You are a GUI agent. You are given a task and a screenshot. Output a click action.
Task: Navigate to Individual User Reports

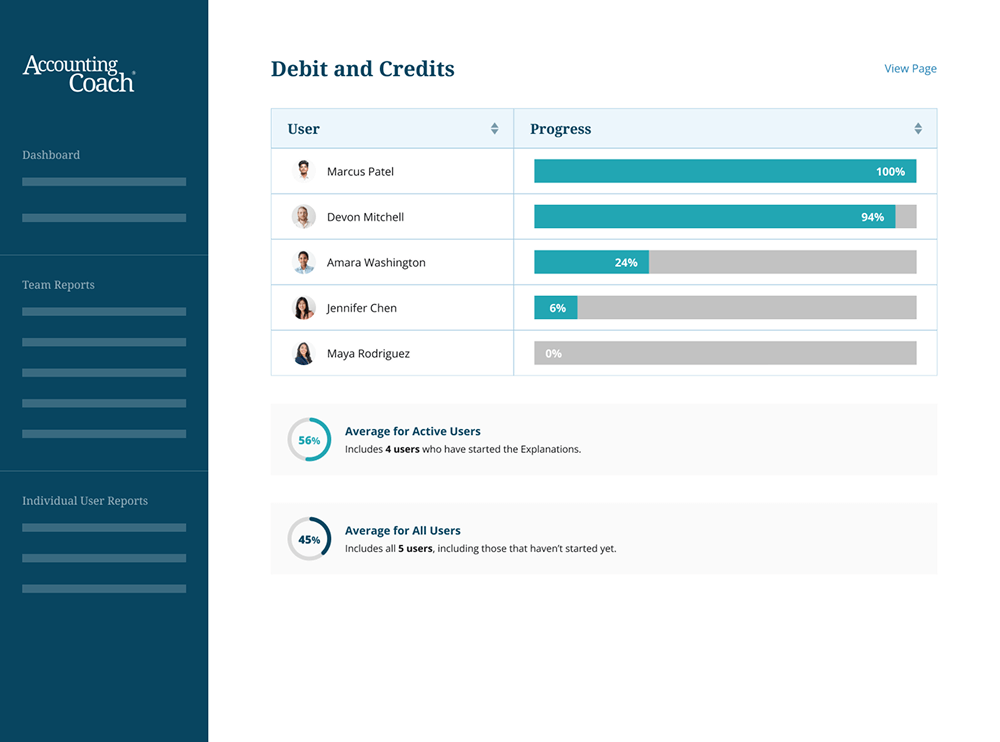[85, 500]
